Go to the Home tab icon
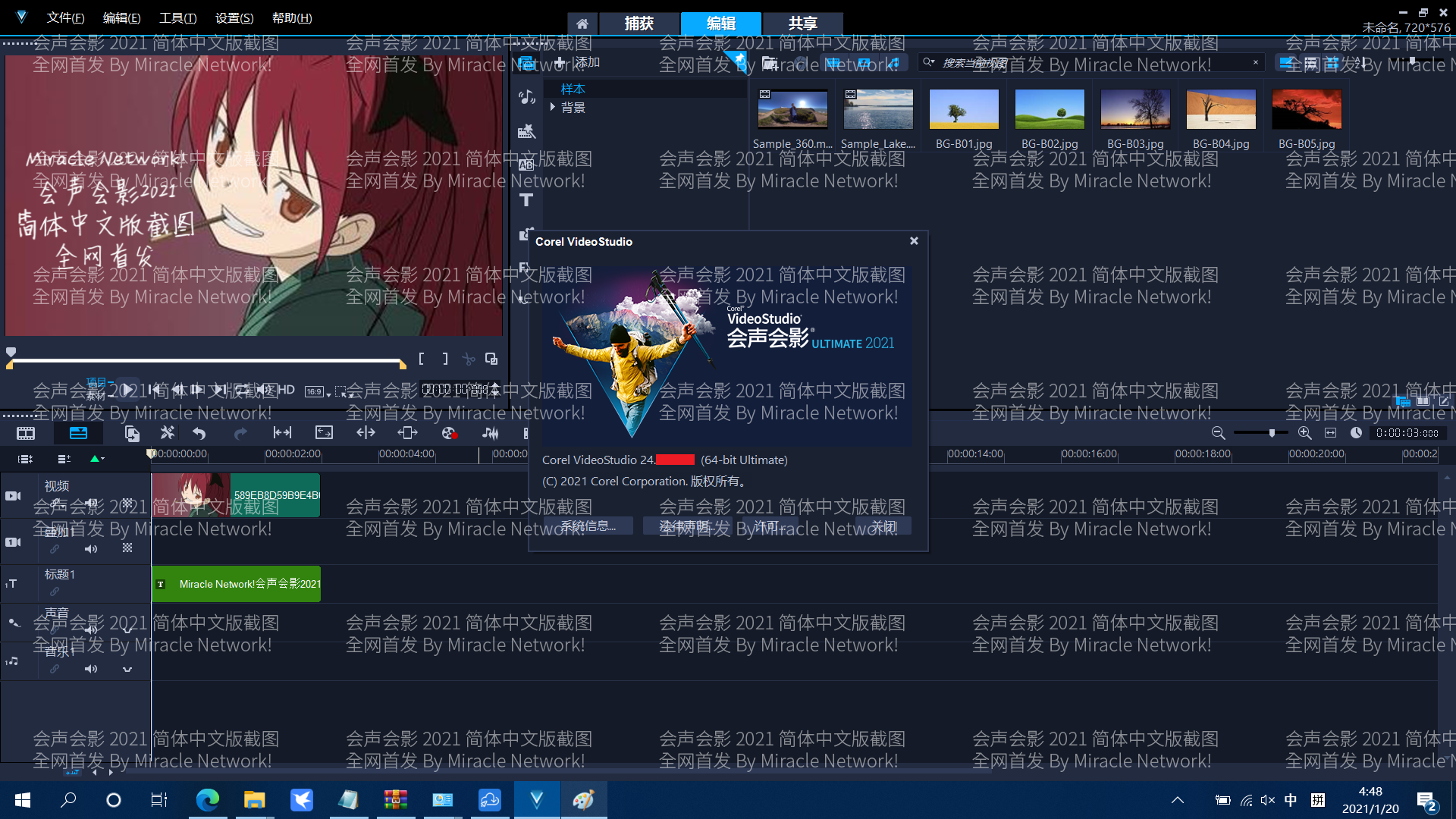Image resolution: width=1456 pixels, height=819 pixels. pyautogui.click(x=582, y=24)
